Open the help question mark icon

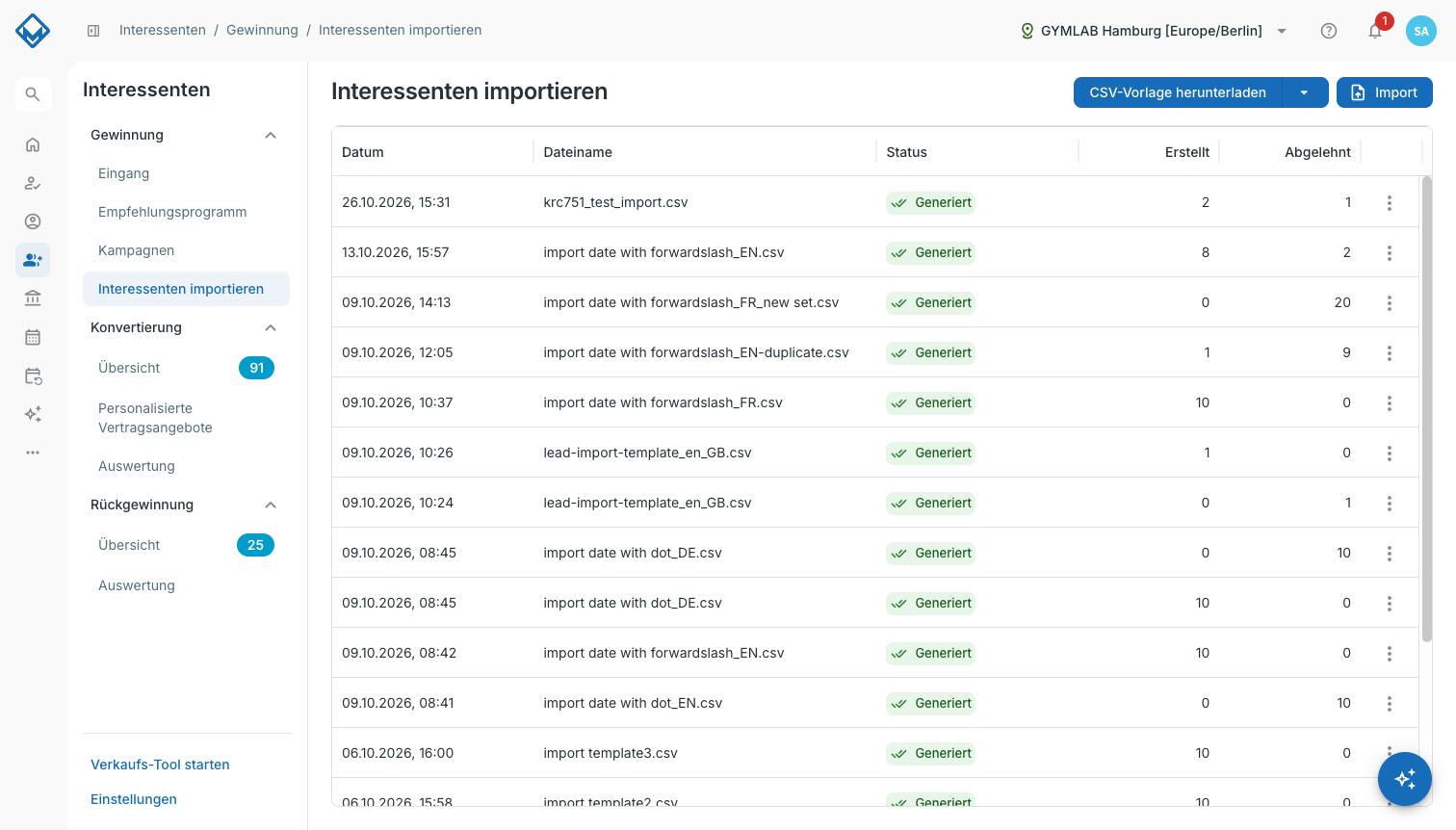pyautogui.click(x=1329, y=31)
